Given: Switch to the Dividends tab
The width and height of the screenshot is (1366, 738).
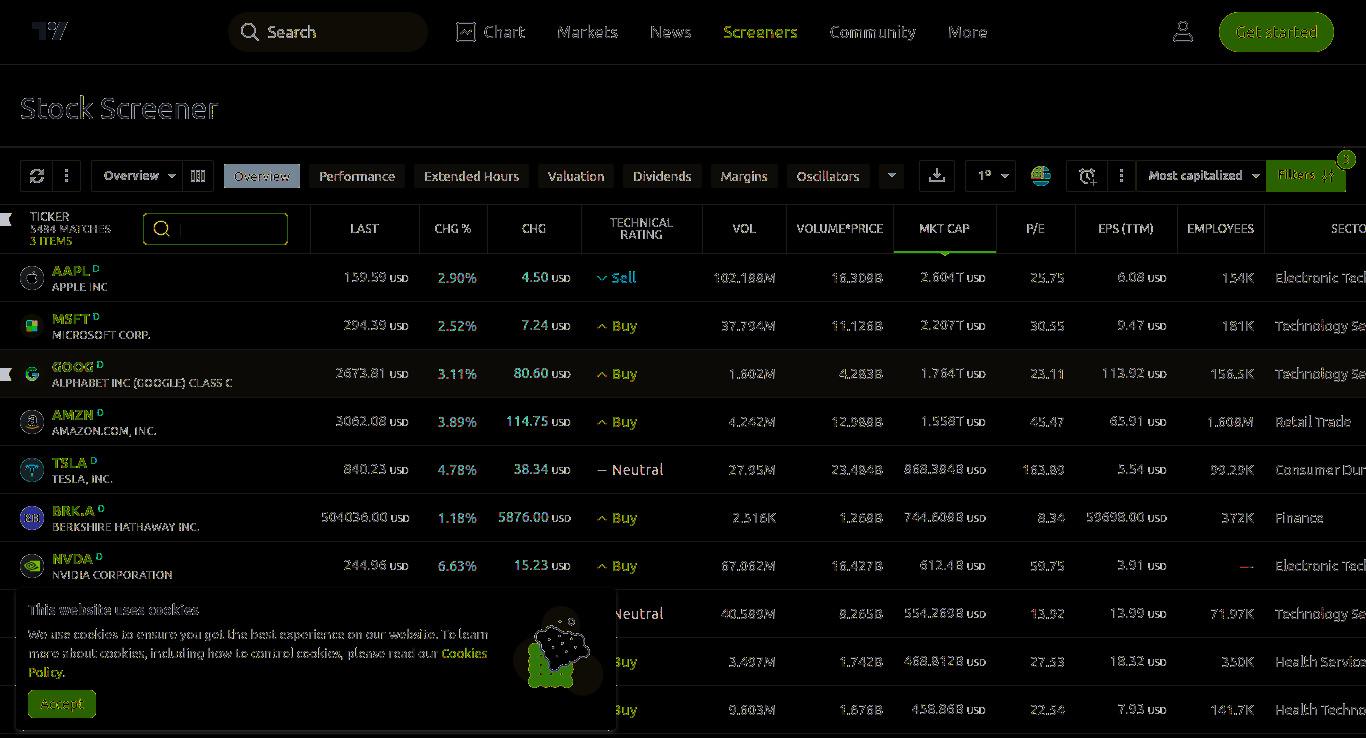Looking at the screenshot, I should 662,176.
